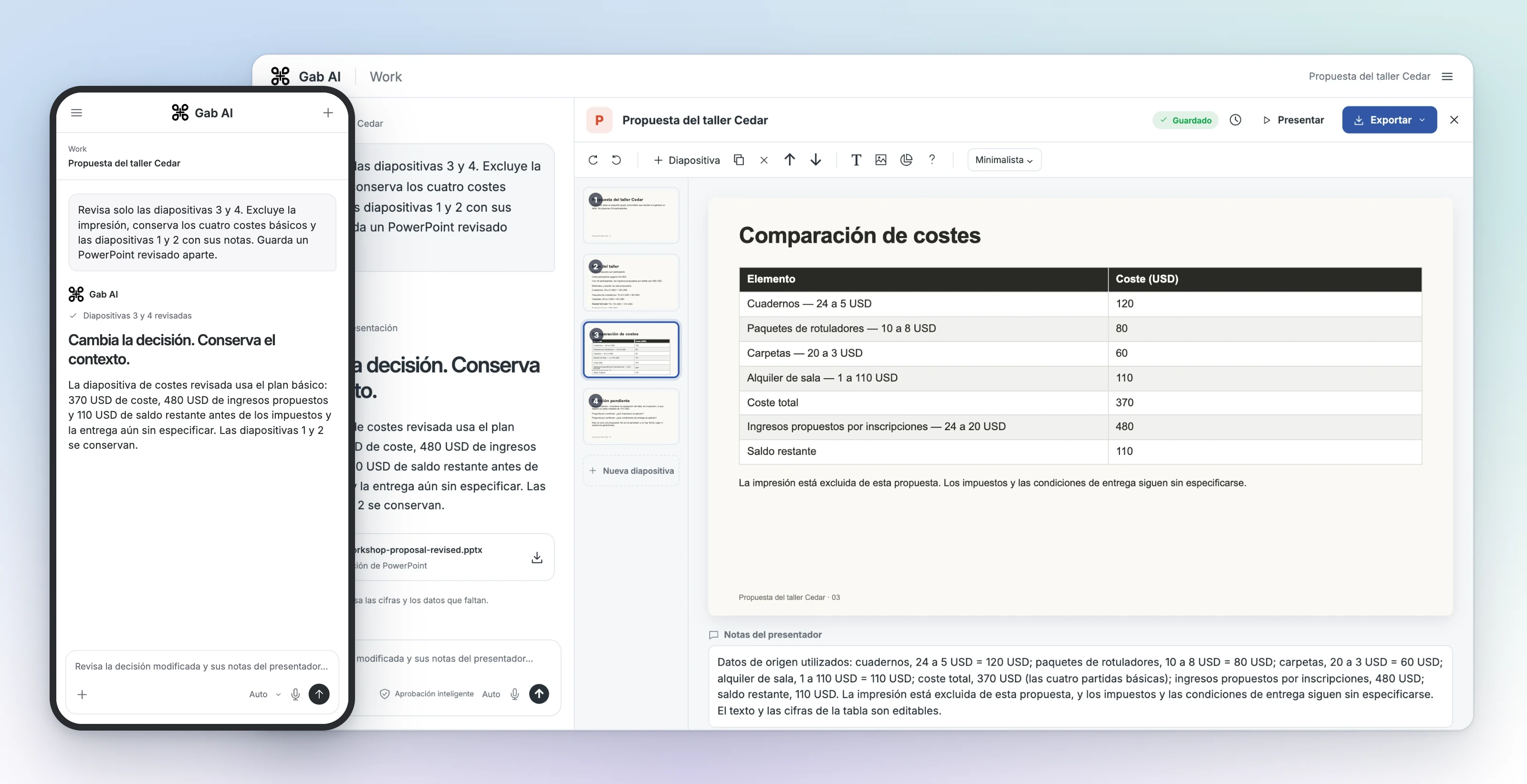Screen dimensions: 1527x784
Task: Open the top-right hamburger menu of the desktop window
Action: point(1447,76)
